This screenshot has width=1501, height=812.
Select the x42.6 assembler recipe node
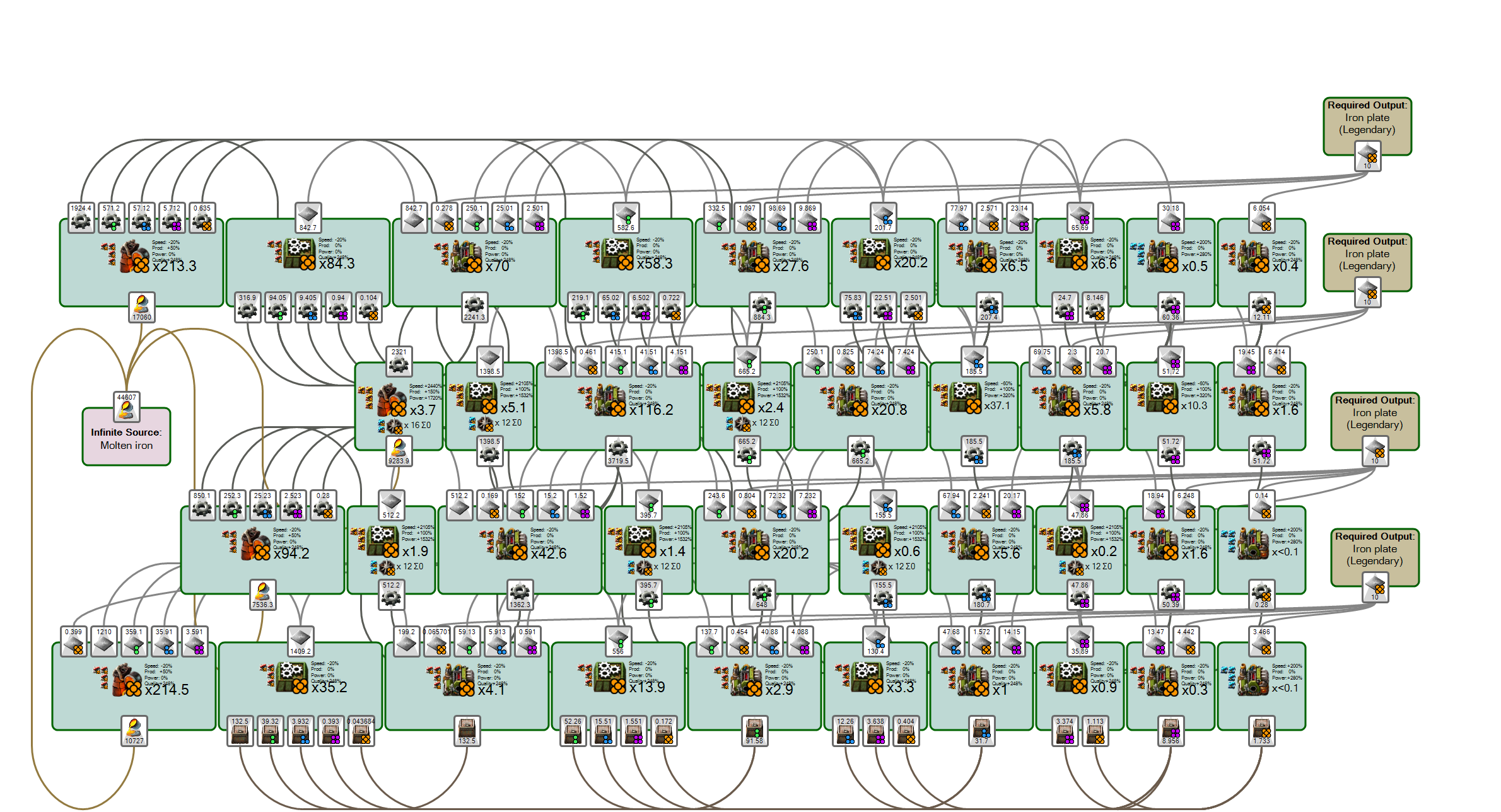click(520, 550)
